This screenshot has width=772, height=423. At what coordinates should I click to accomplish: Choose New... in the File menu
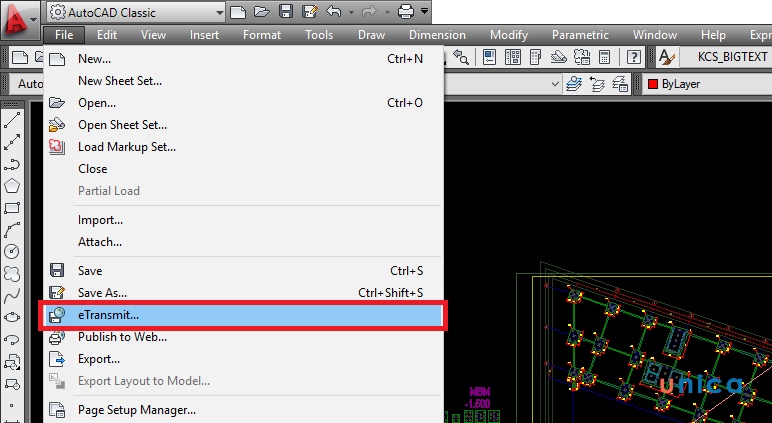click(243, 59)
